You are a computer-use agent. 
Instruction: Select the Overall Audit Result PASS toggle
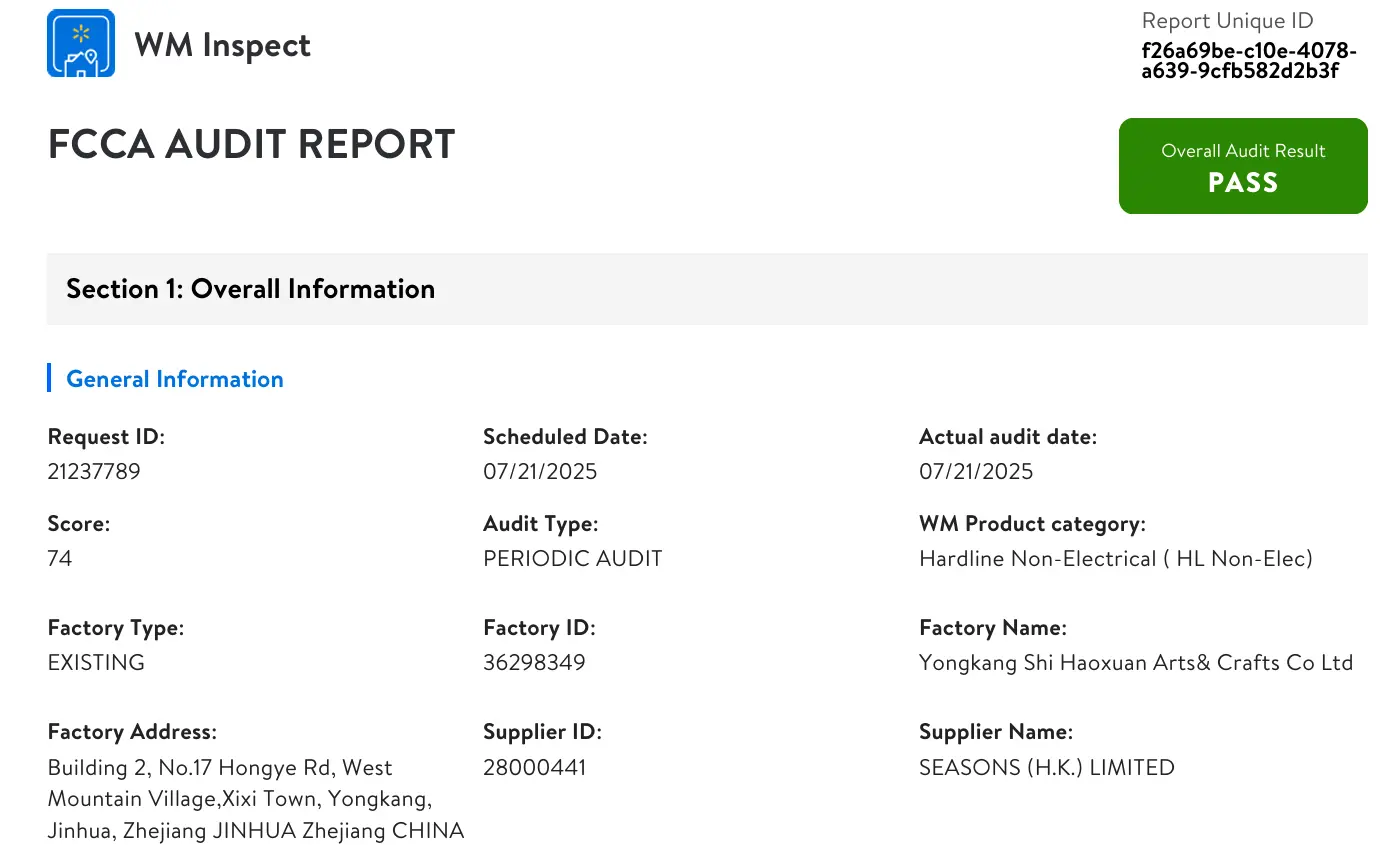click(1242, 166)
